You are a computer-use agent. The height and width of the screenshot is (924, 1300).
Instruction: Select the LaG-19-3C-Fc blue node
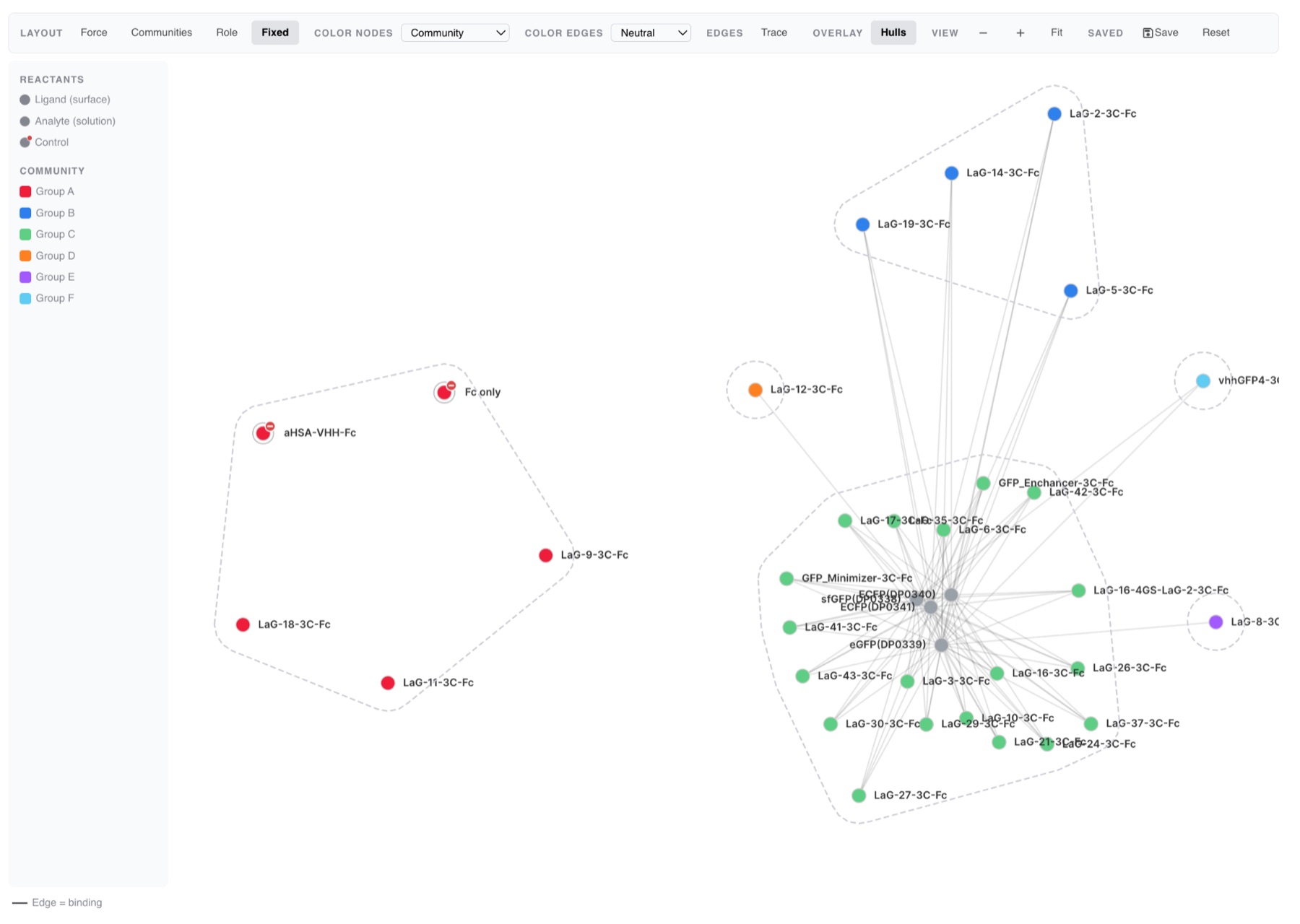(862, 225)
